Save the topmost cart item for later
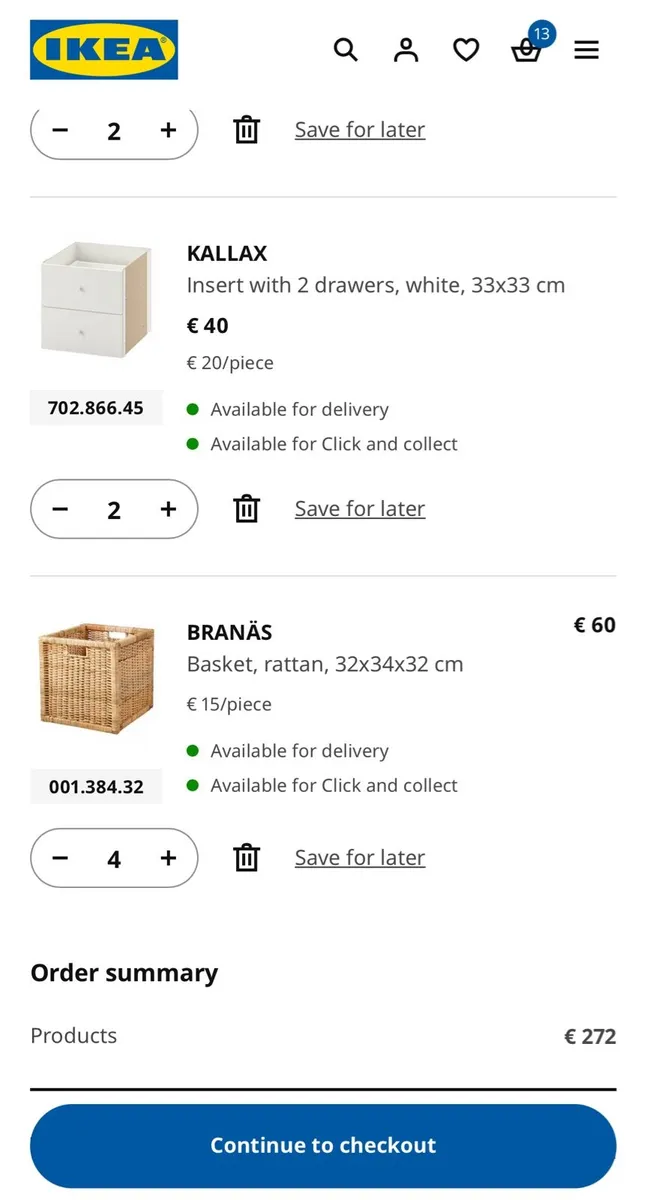Screen dimensions: 647x1200 (359, 129)
